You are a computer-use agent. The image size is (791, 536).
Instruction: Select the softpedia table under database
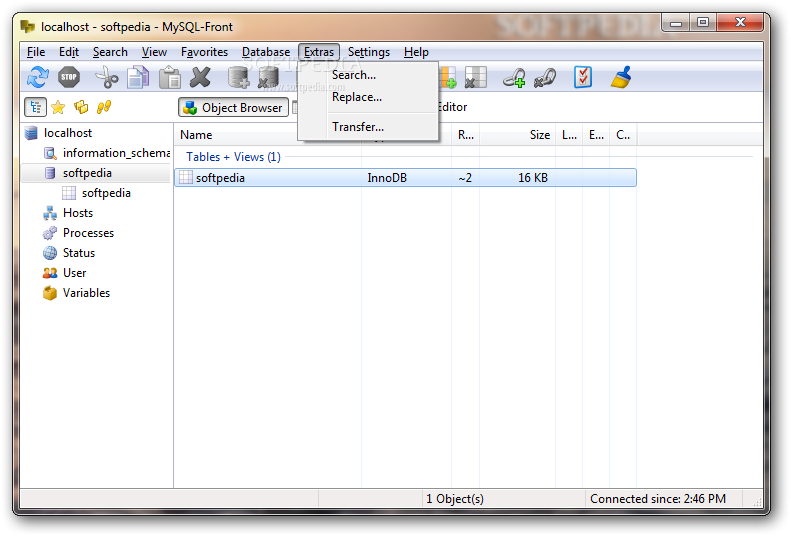click(106, 193)
